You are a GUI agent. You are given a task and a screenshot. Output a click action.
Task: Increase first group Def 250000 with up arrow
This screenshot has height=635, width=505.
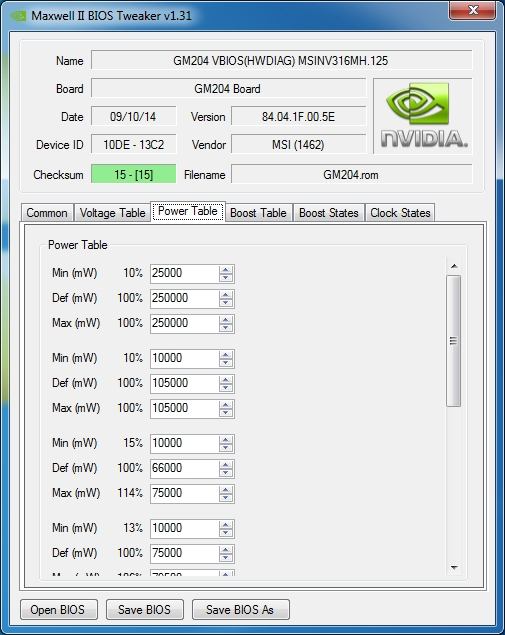click(226, 295)
